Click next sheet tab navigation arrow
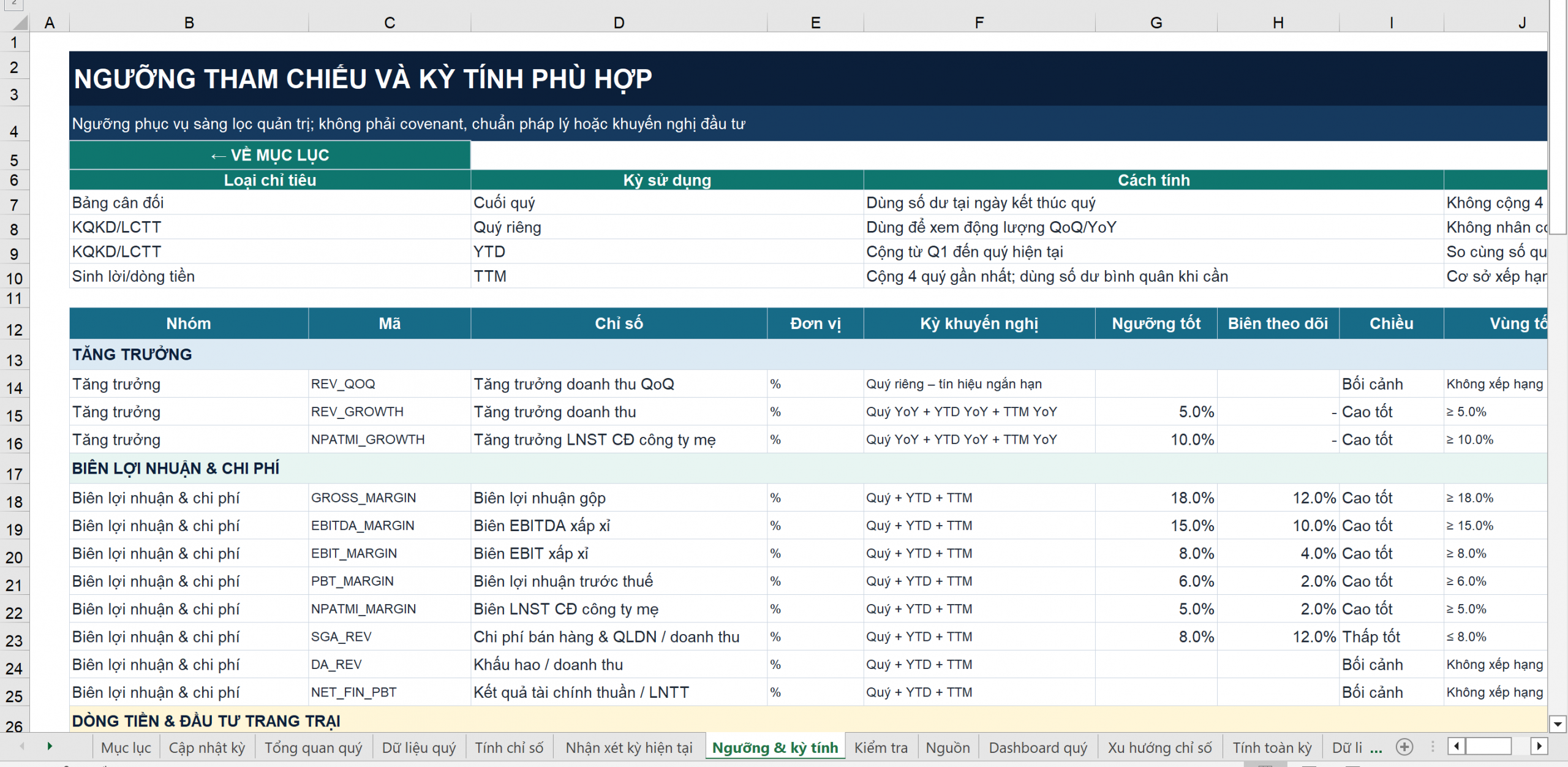The image size is (1568, 767). coord(50,746)
